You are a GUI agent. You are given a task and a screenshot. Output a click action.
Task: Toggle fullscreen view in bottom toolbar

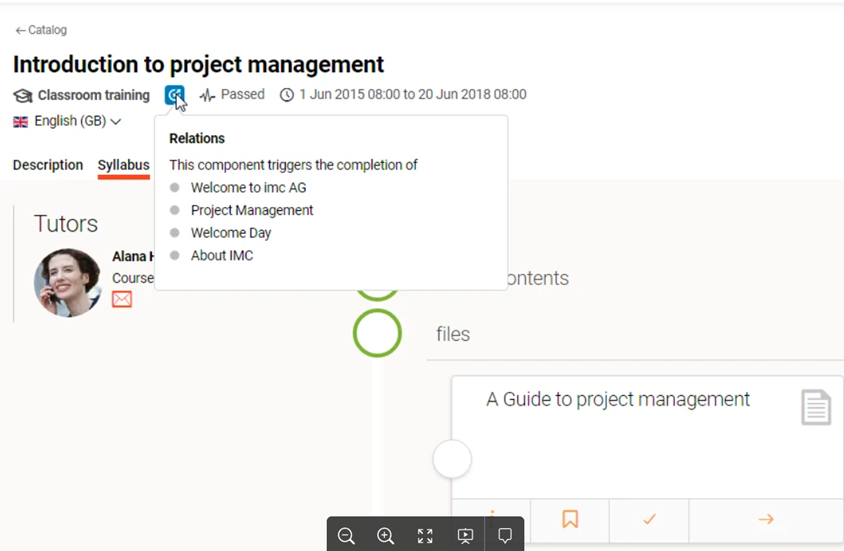[x=425, y=536]
